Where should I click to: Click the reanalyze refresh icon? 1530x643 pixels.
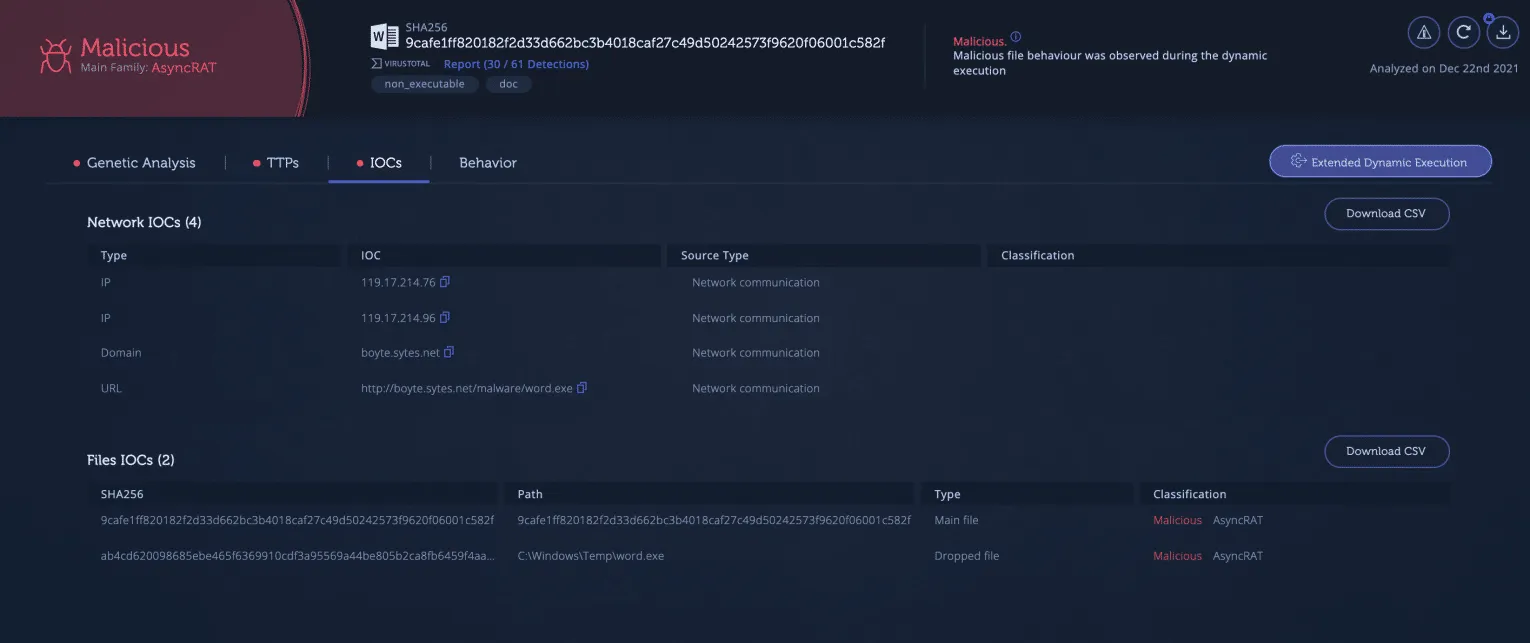point(1463,32)
